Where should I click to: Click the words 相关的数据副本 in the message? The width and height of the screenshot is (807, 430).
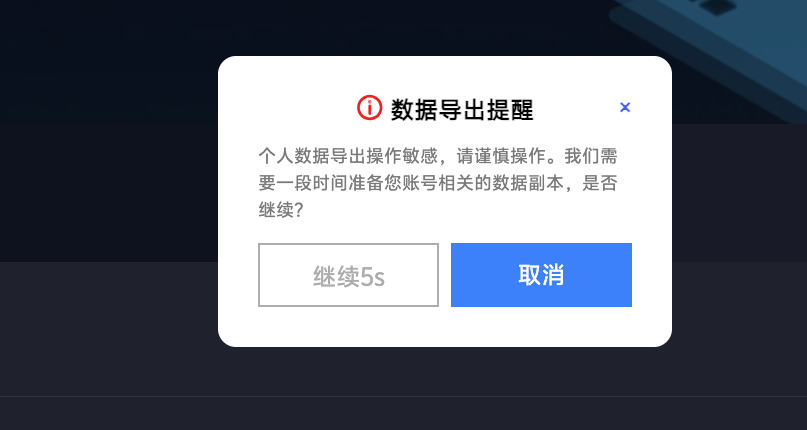[x=501, y=183]
